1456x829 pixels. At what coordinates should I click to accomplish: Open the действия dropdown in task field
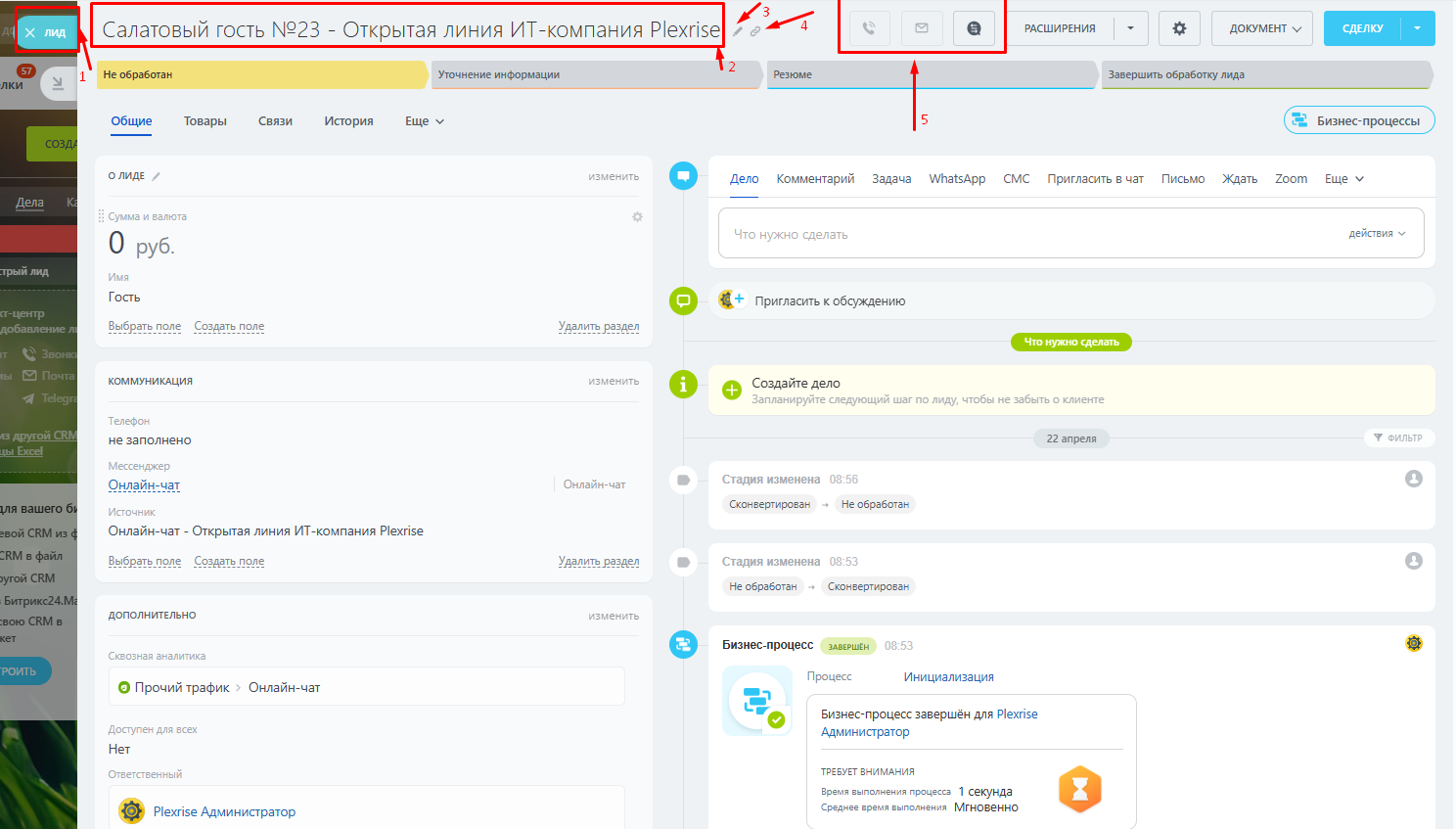[1377, 234]
